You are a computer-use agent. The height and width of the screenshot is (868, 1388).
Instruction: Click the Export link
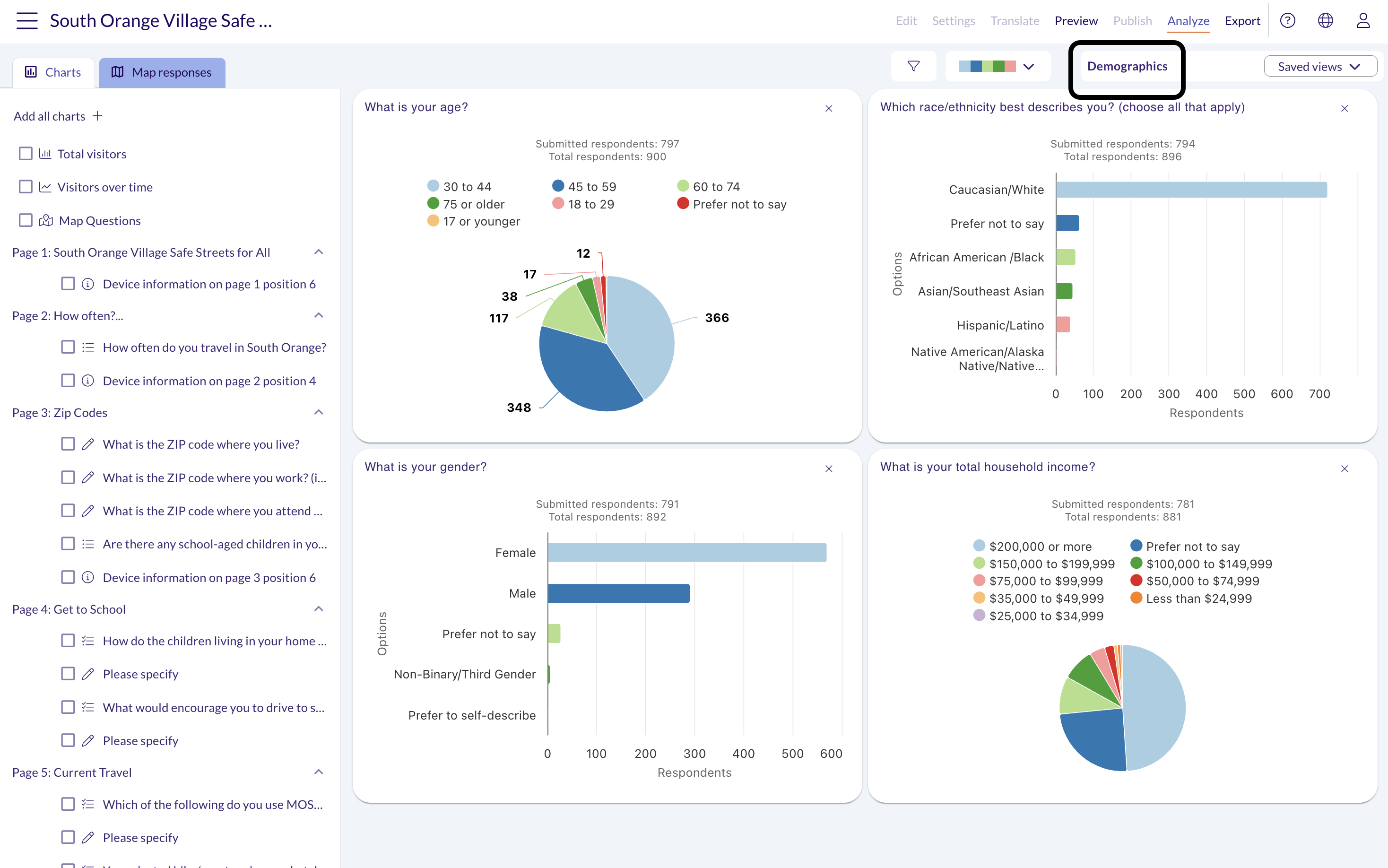pyautogui.click(x=1242, y=21)
